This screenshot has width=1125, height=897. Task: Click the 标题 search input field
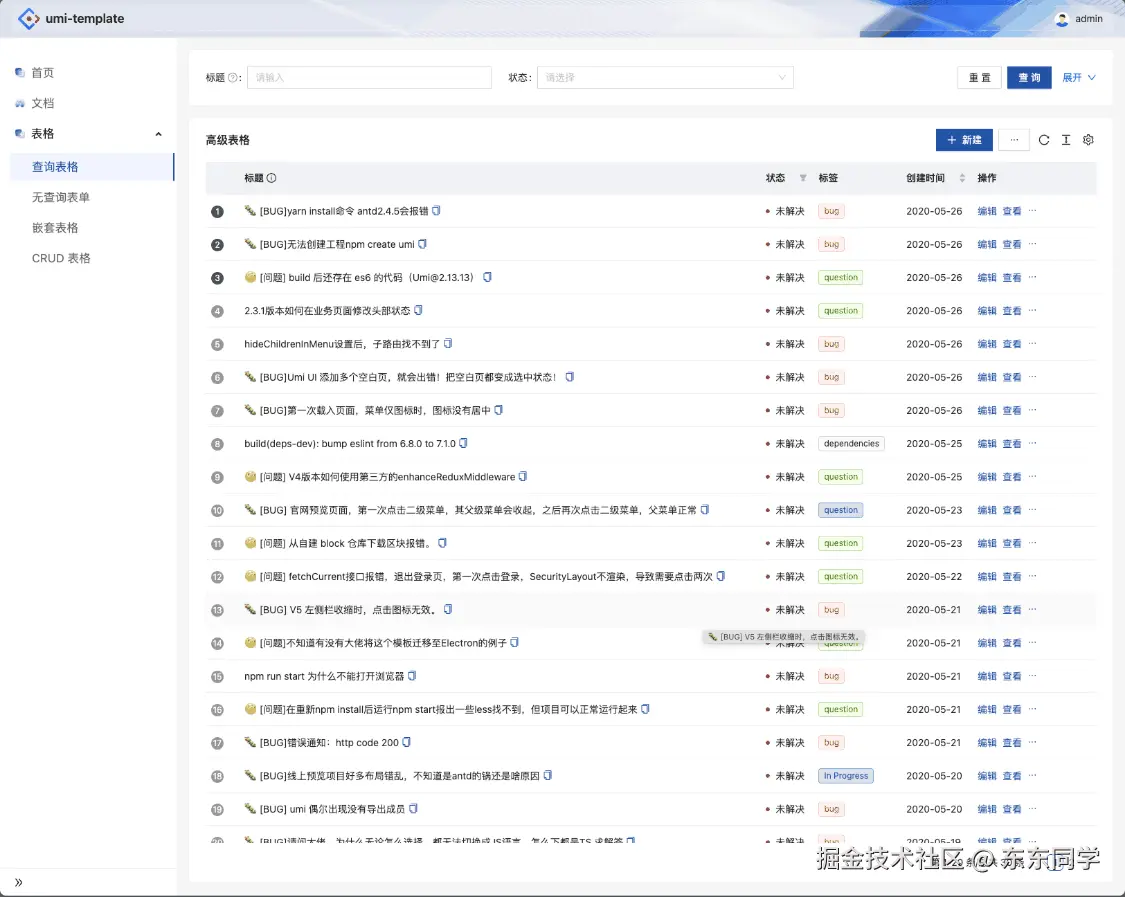[369, 77]
